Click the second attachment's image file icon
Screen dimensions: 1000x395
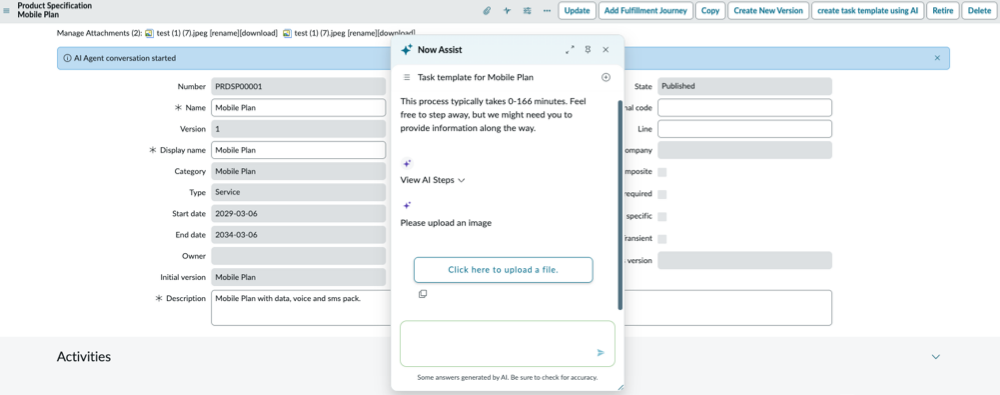point(287,33)
